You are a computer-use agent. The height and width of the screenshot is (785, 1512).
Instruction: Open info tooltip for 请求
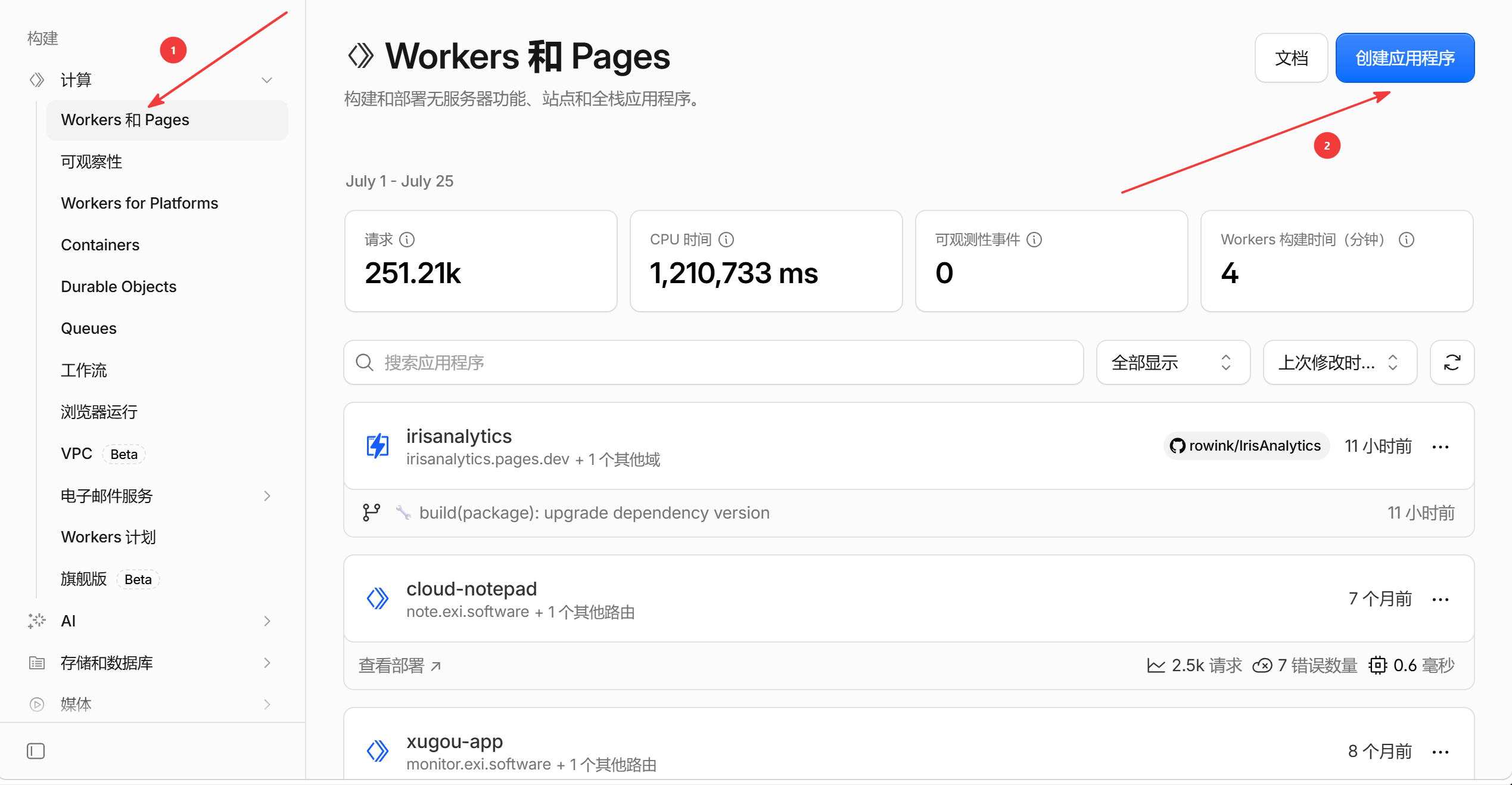pos(407,240)
